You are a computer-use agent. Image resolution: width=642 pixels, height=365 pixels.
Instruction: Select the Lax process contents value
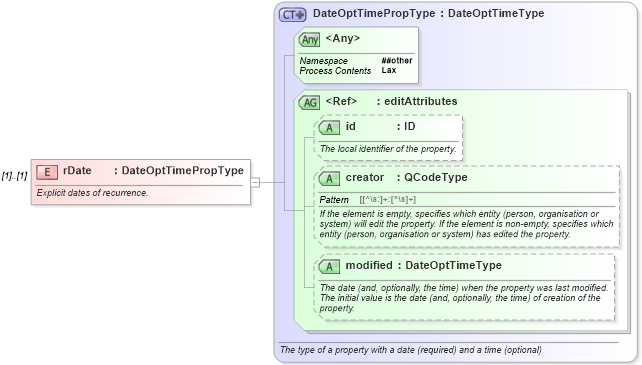click(x=389, y=70)
